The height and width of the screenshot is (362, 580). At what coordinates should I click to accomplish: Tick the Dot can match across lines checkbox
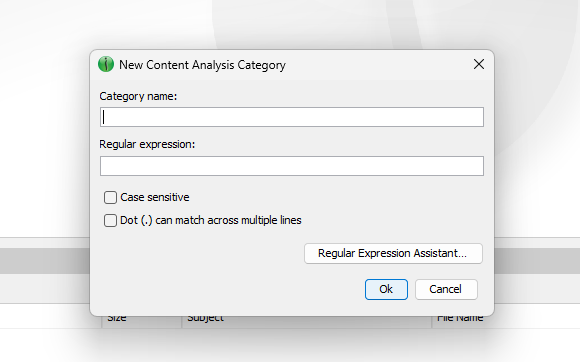[x=110, y=220]
